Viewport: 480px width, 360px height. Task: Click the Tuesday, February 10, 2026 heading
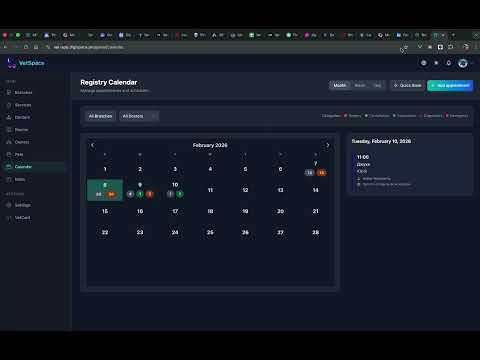coord(381,141)
